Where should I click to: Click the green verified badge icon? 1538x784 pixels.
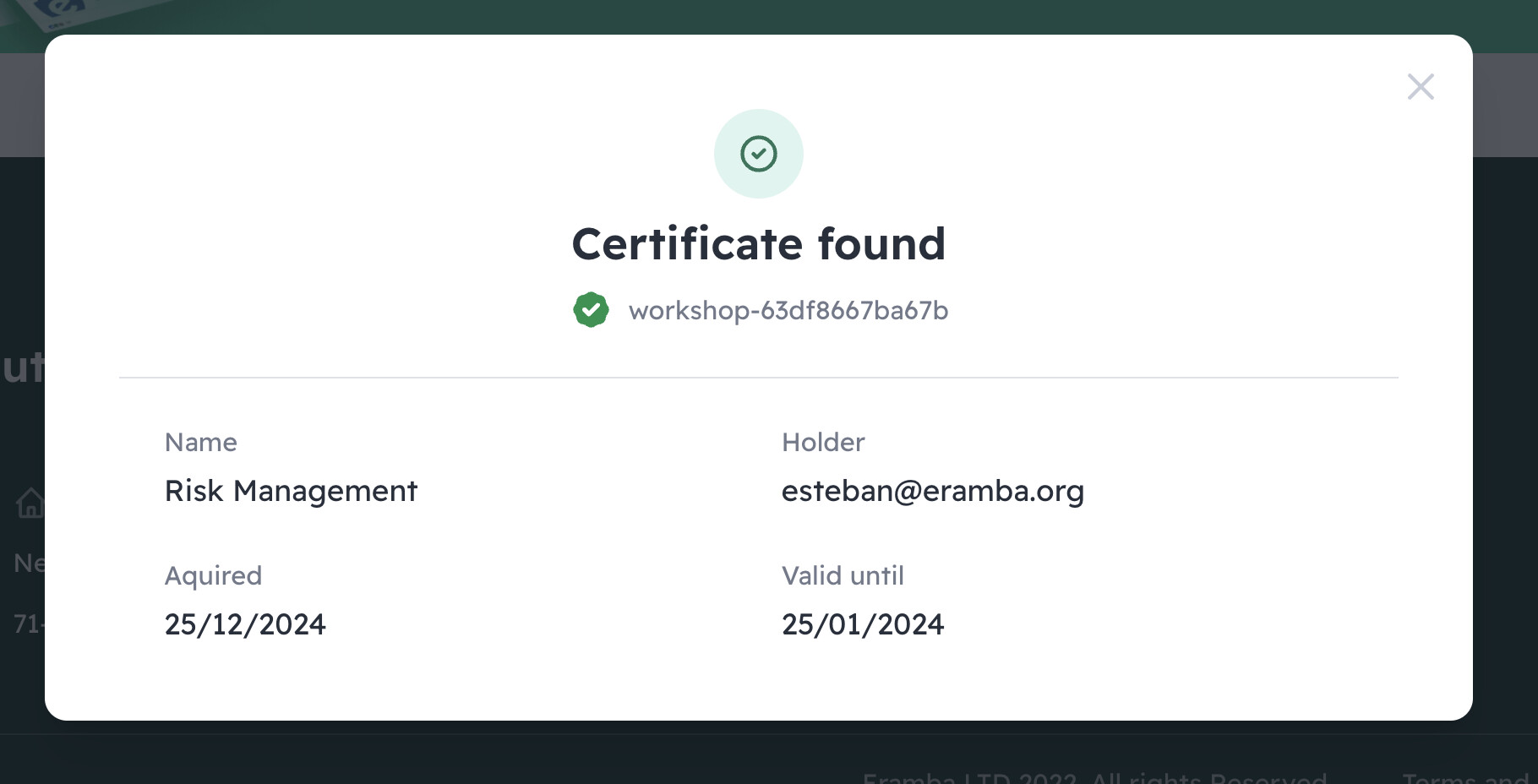[x=591, y=310]
